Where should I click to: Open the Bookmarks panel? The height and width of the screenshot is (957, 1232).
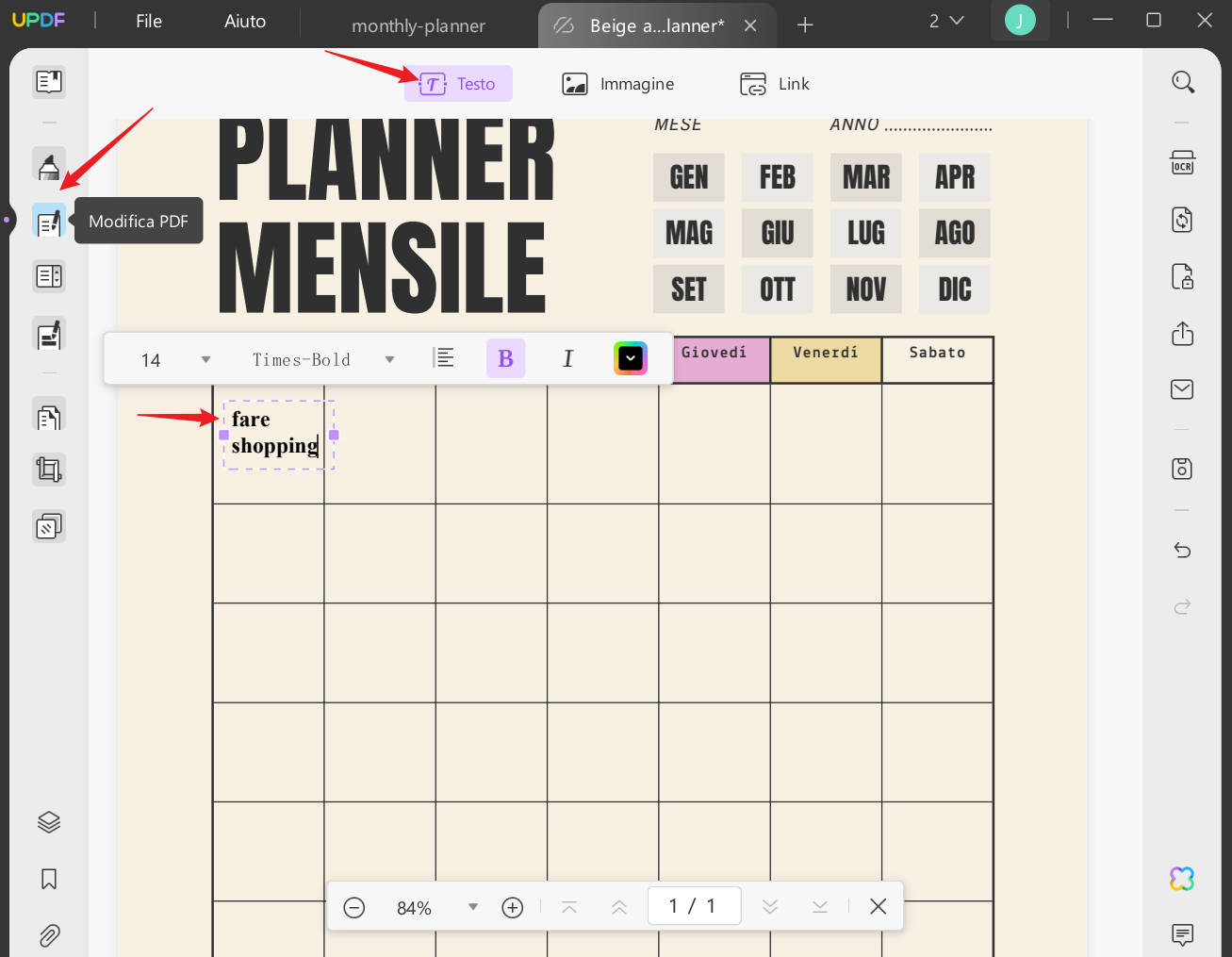tap(49, 879)
